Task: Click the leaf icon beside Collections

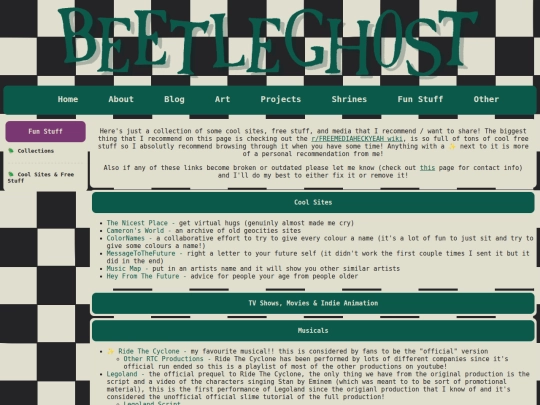Action: 11,150
